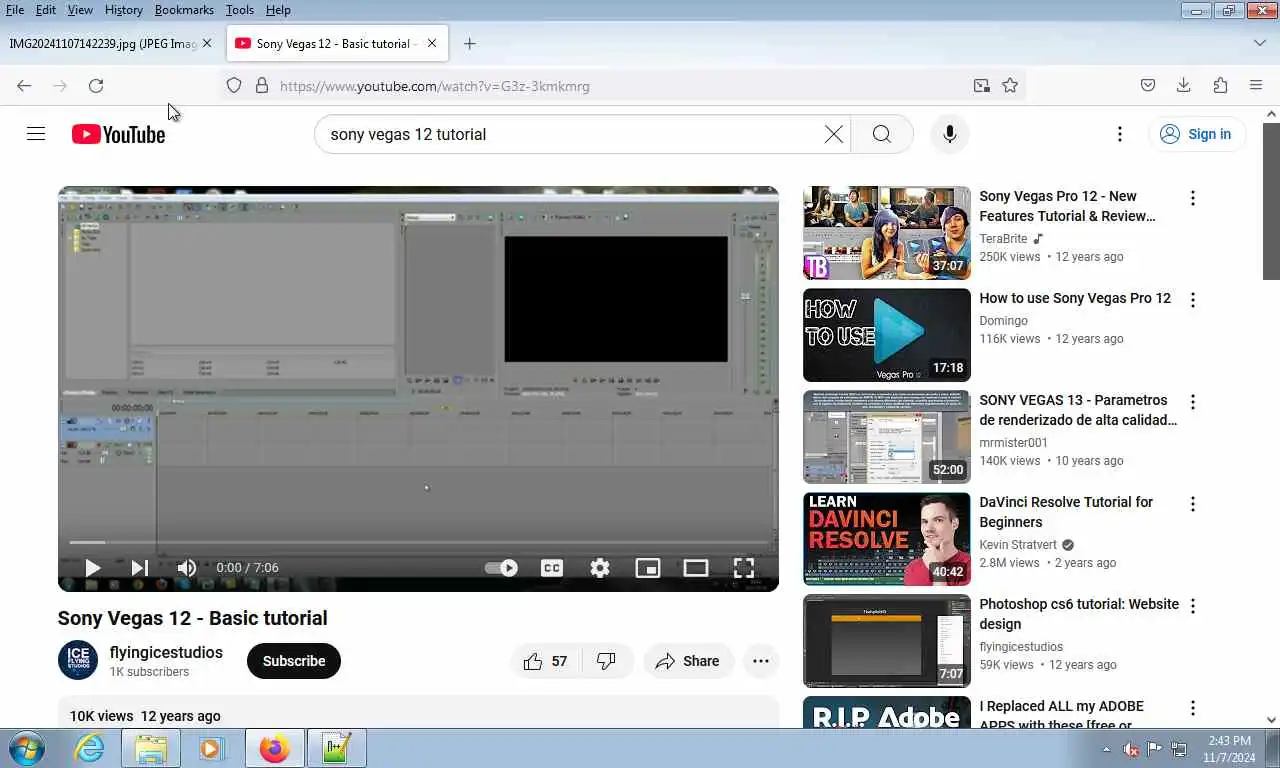
Task: Open Kevin Stratvert channel link
Action: [x=1018, y=545]
